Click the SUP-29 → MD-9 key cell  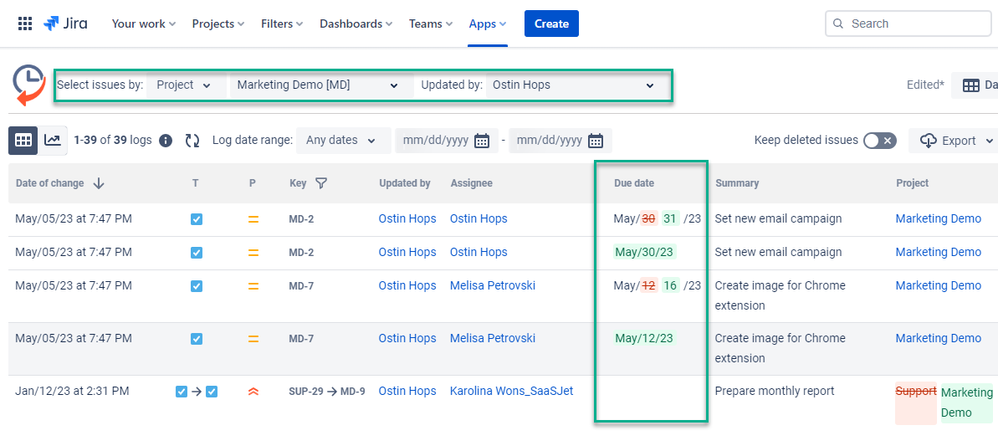click(327, 392)
